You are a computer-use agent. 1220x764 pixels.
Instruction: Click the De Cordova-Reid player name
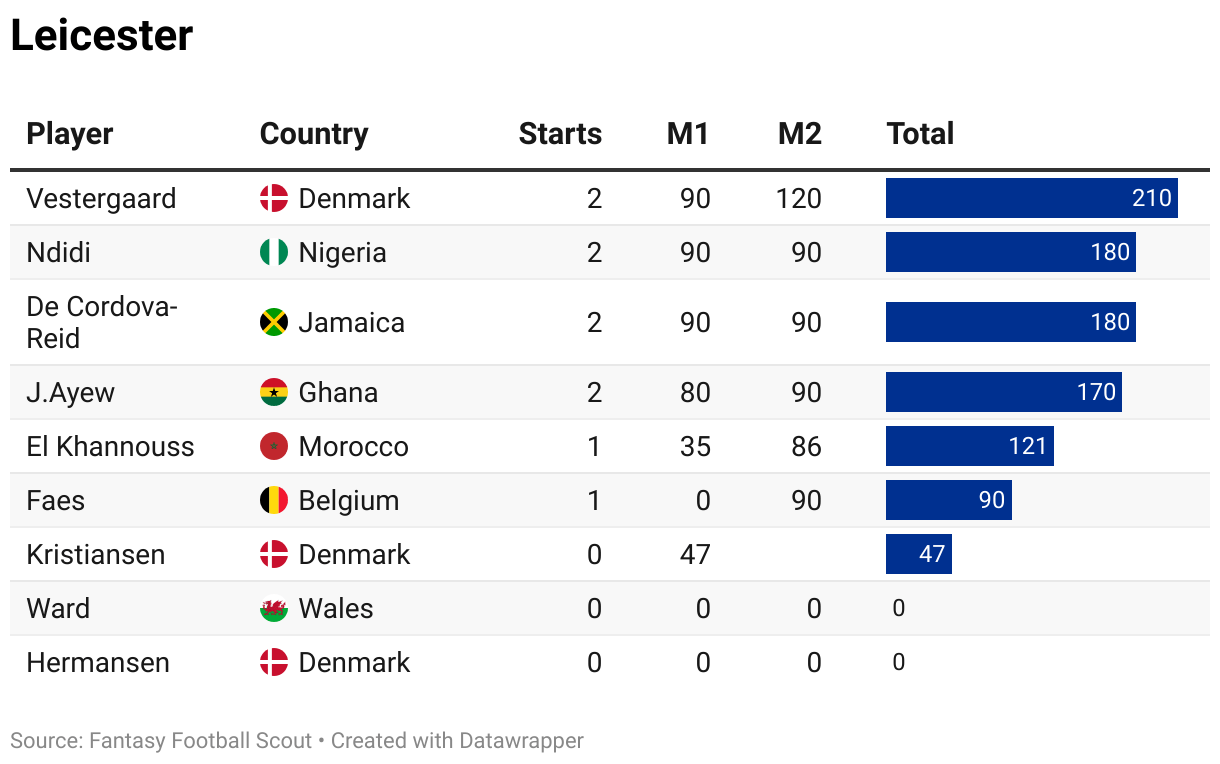102,322
